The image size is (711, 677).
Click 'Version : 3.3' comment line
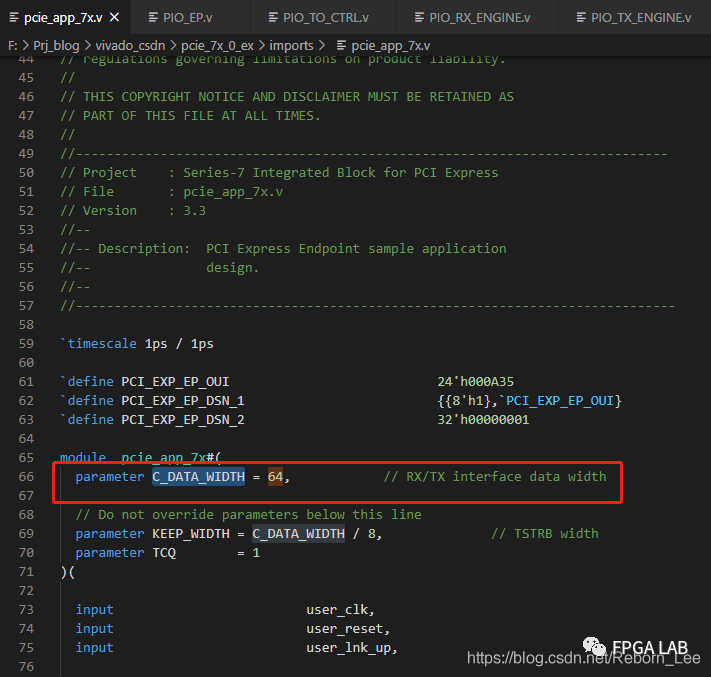pos(133,211)
